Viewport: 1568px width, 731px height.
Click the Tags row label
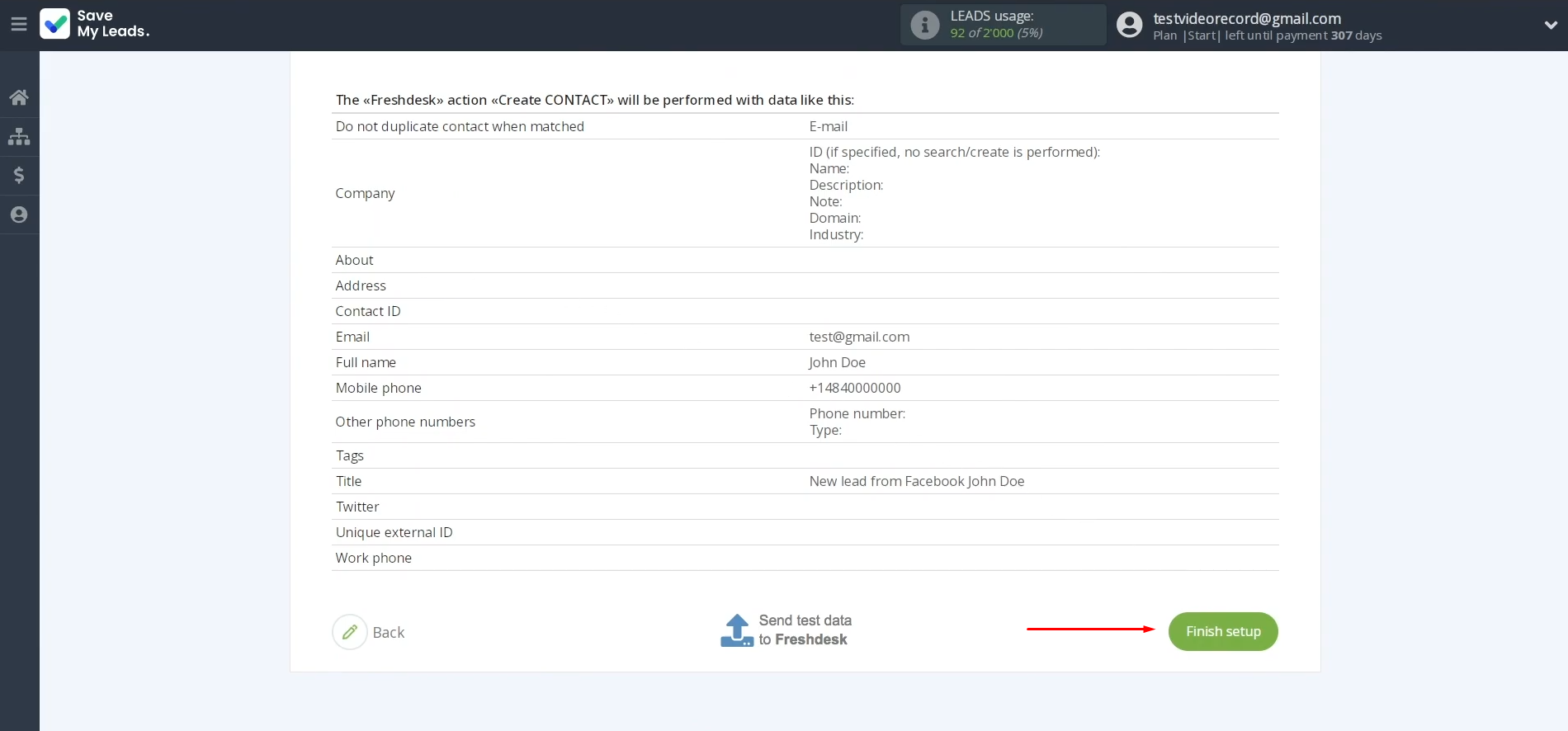[x=350, y=455]
